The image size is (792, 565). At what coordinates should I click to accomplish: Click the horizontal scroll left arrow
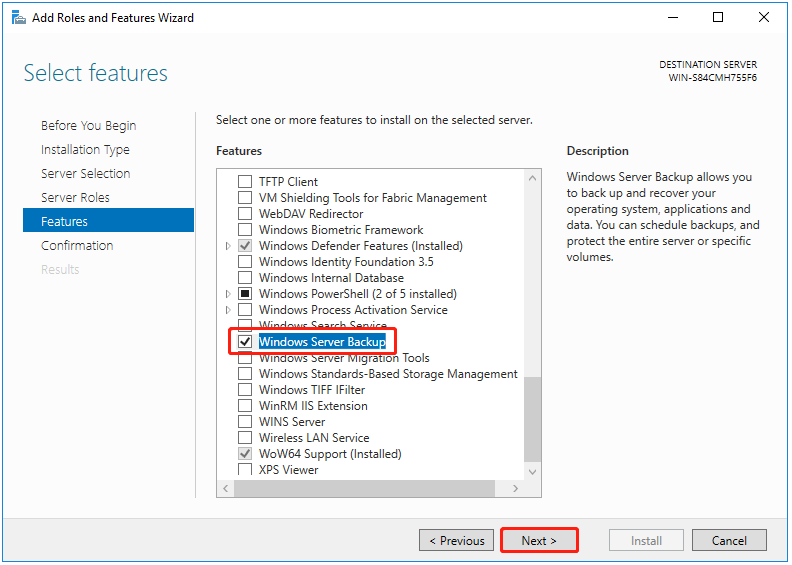226,488
